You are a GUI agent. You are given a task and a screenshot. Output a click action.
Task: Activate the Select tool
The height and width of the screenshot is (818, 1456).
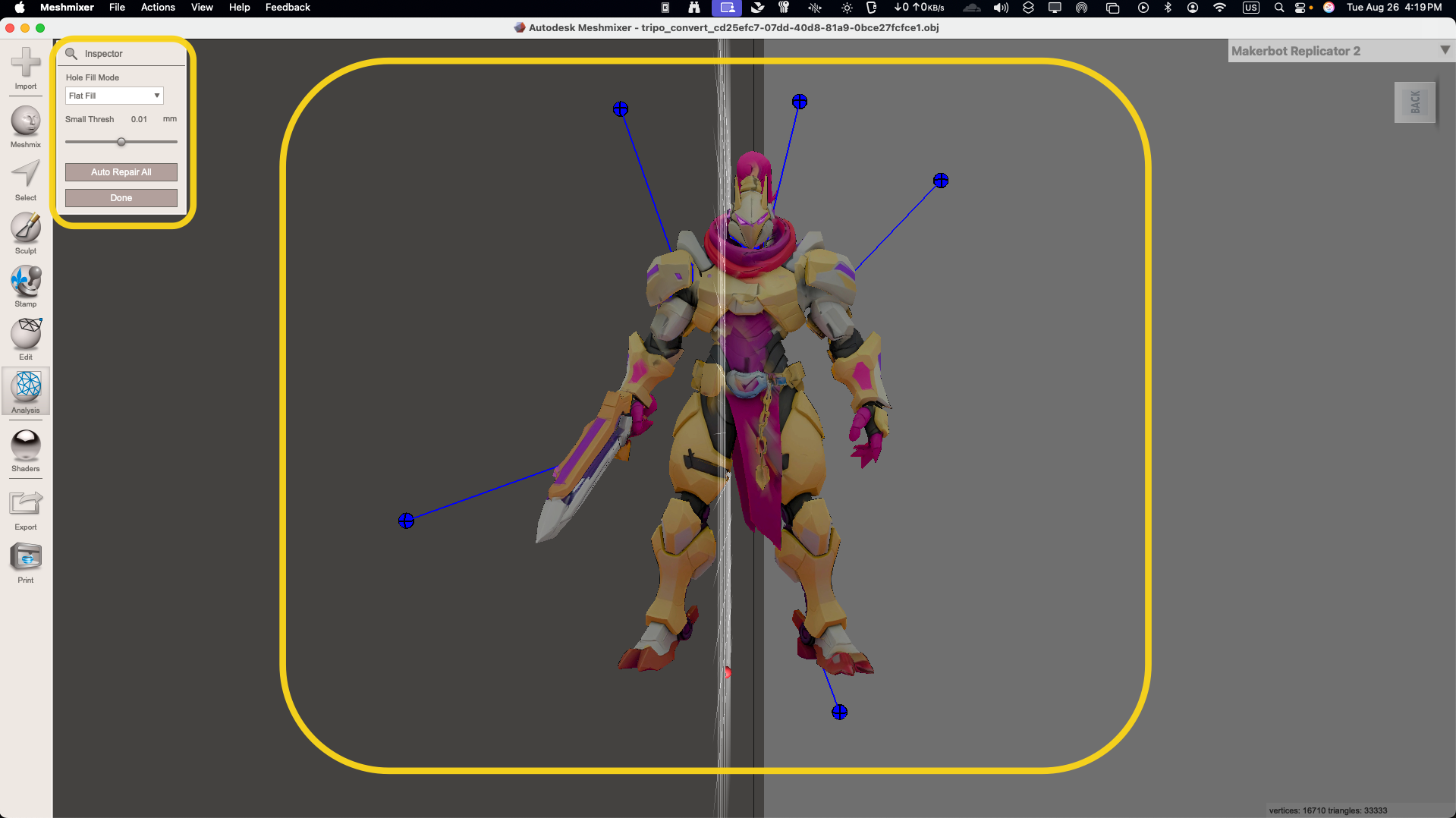[26, 181]
